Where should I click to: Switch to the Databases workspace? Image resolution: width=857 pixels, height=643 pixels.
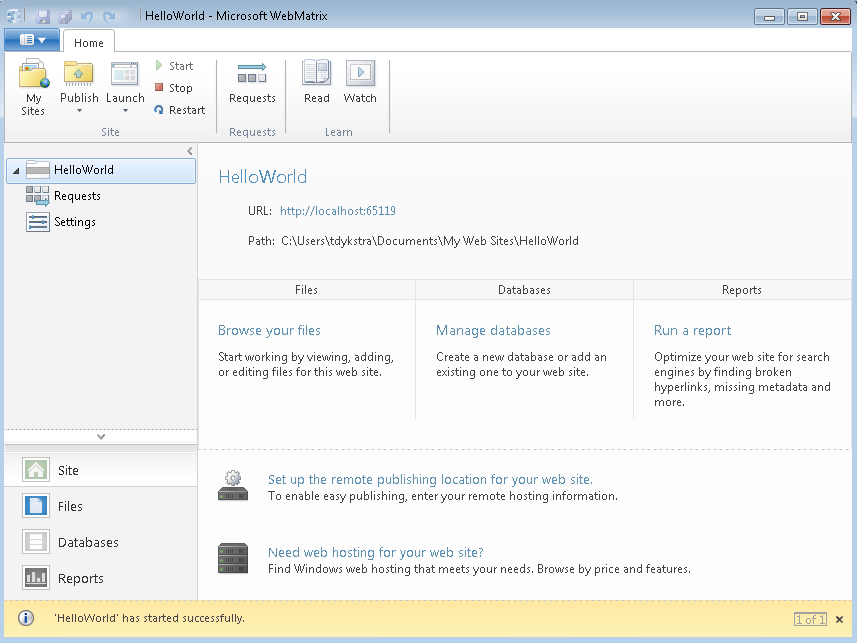tap(101, 542)
